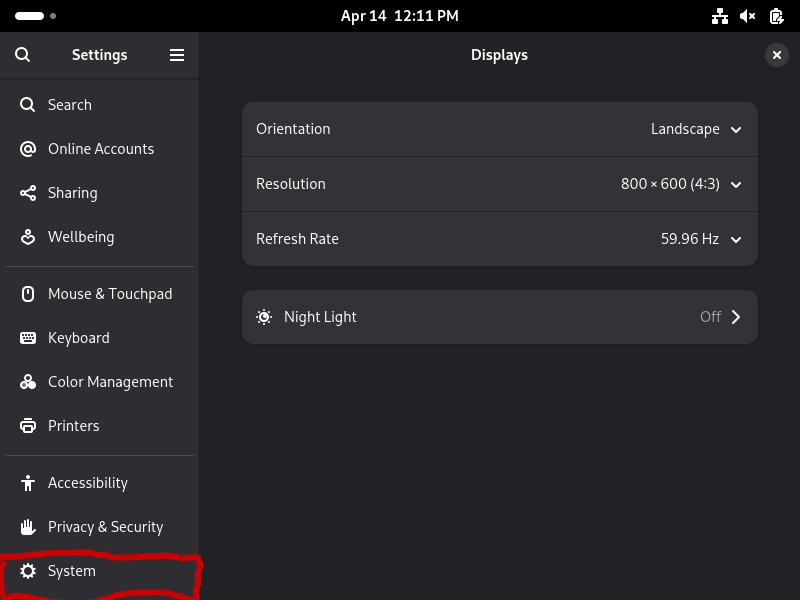Click the Printers icon in sidebar

[28, 426]
